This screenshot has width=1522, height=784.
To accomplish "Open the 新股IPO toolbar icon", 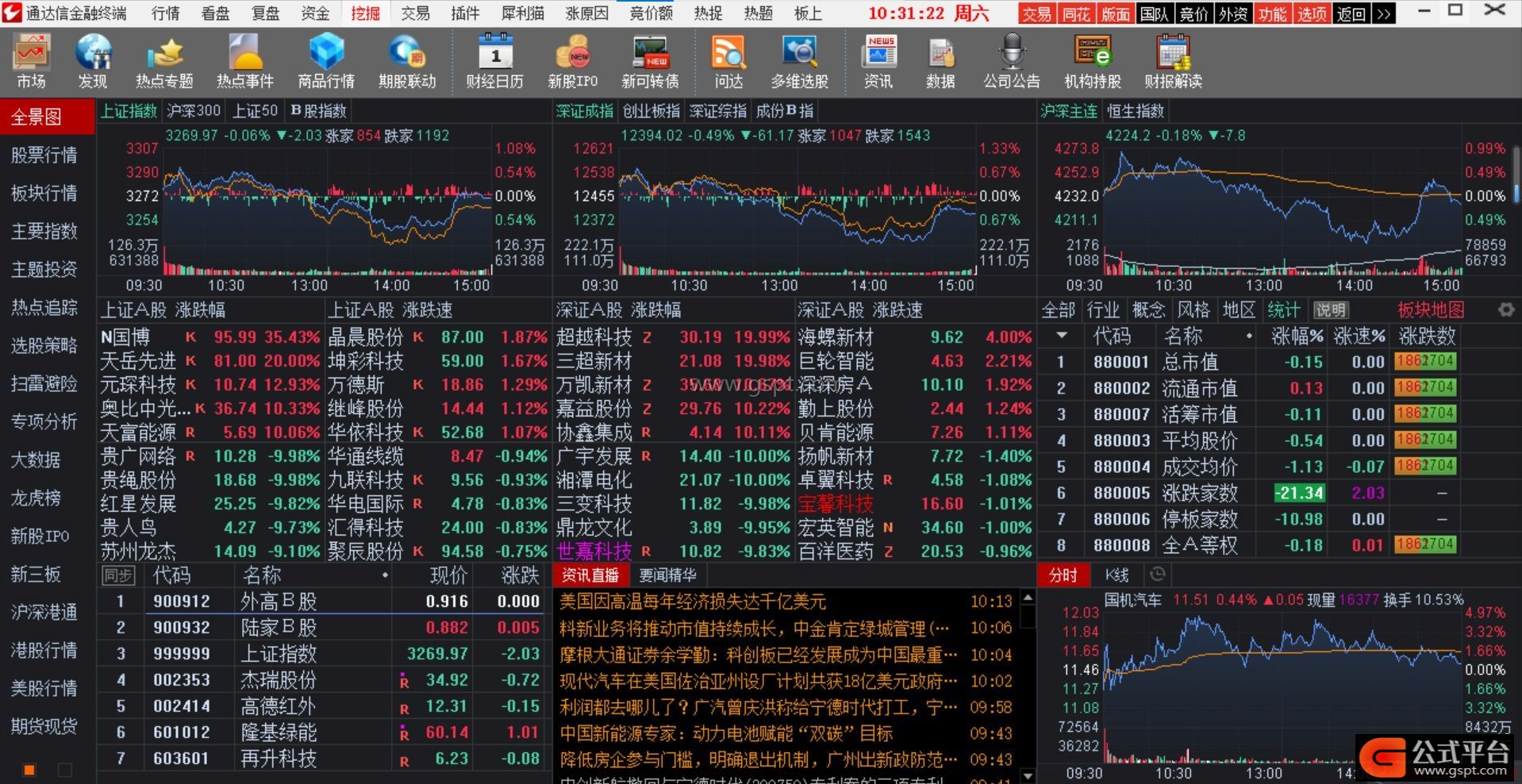I will [x=572, y=61].
